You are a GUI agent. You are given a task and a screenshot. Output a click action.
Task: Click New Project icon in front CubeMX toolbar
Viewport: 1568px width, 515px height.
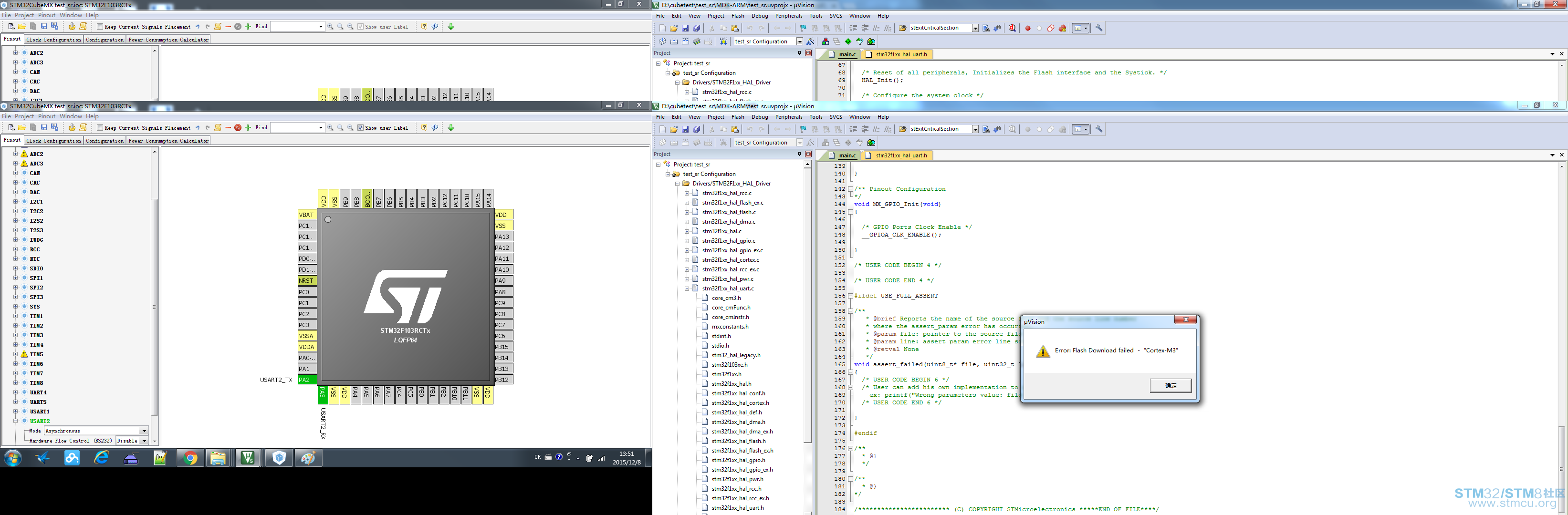(x=11, y=128)
